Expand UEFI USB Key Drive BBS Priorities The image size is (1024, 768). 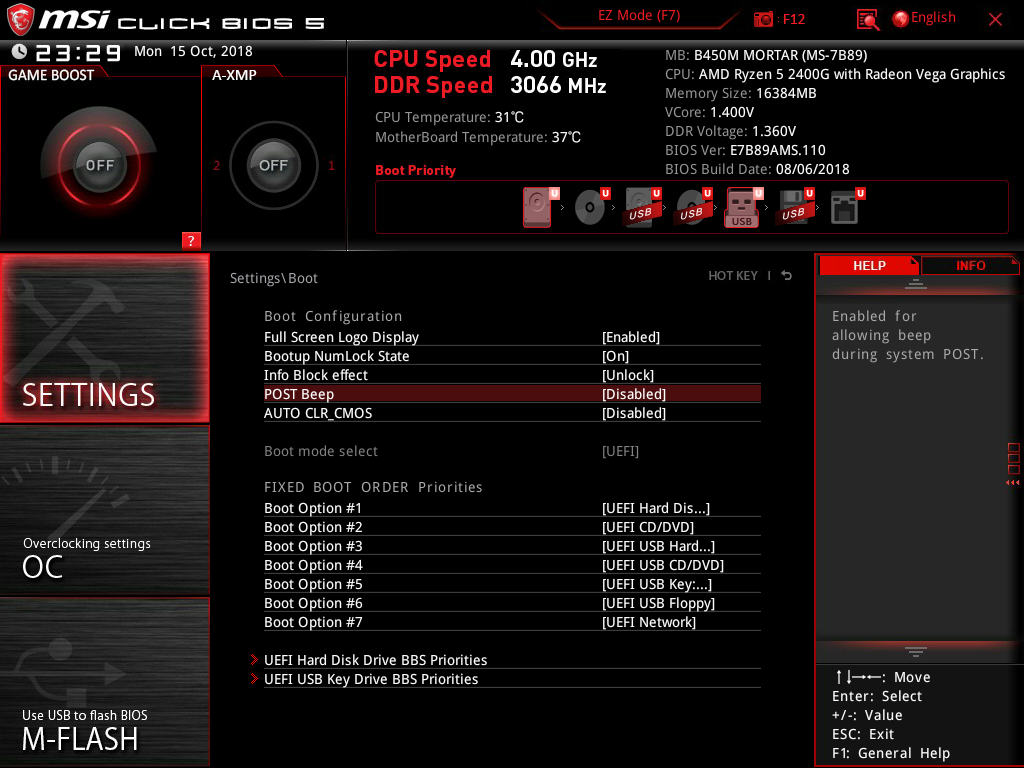pos(370,679)
